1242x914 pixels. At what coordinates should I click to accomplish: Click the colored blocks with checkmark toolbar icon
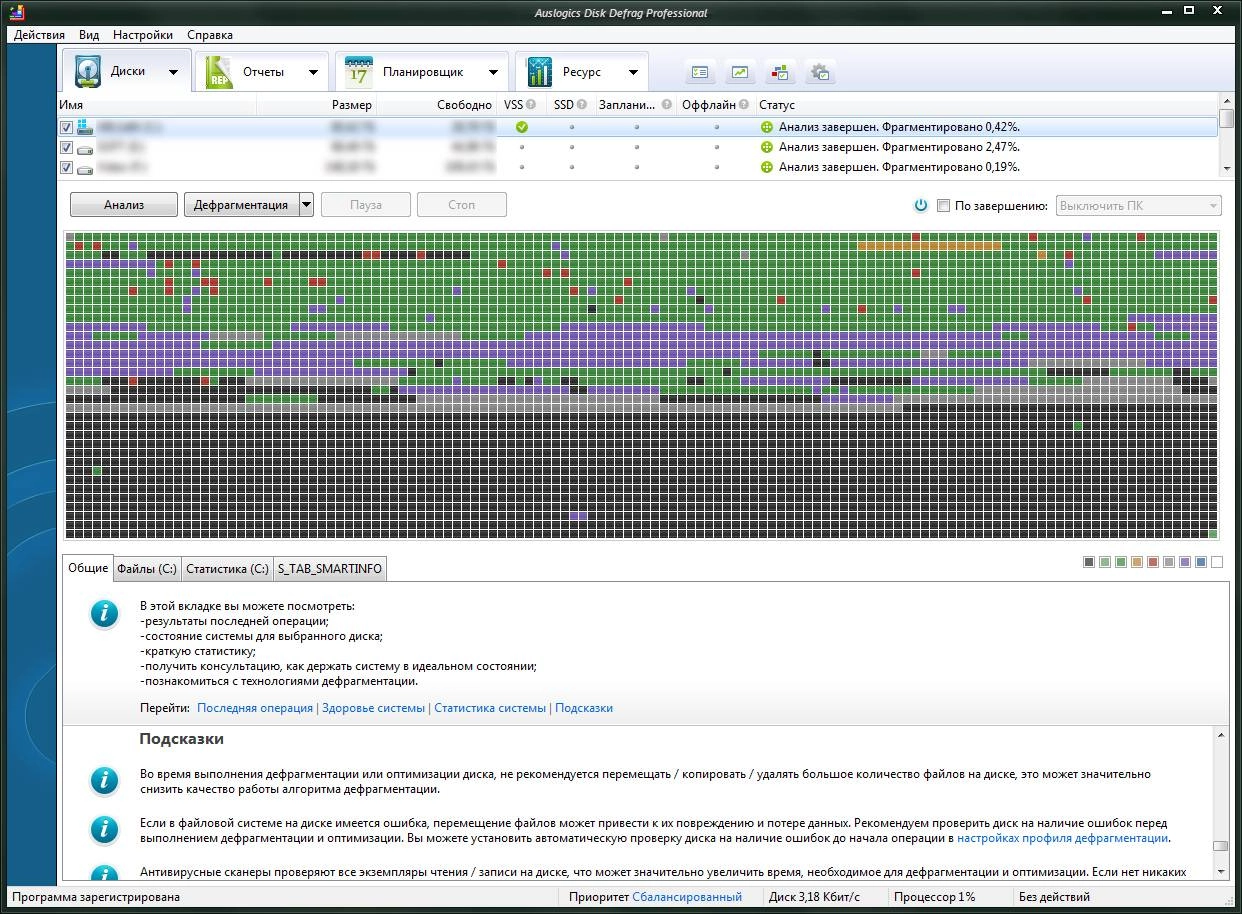(780, 72)
